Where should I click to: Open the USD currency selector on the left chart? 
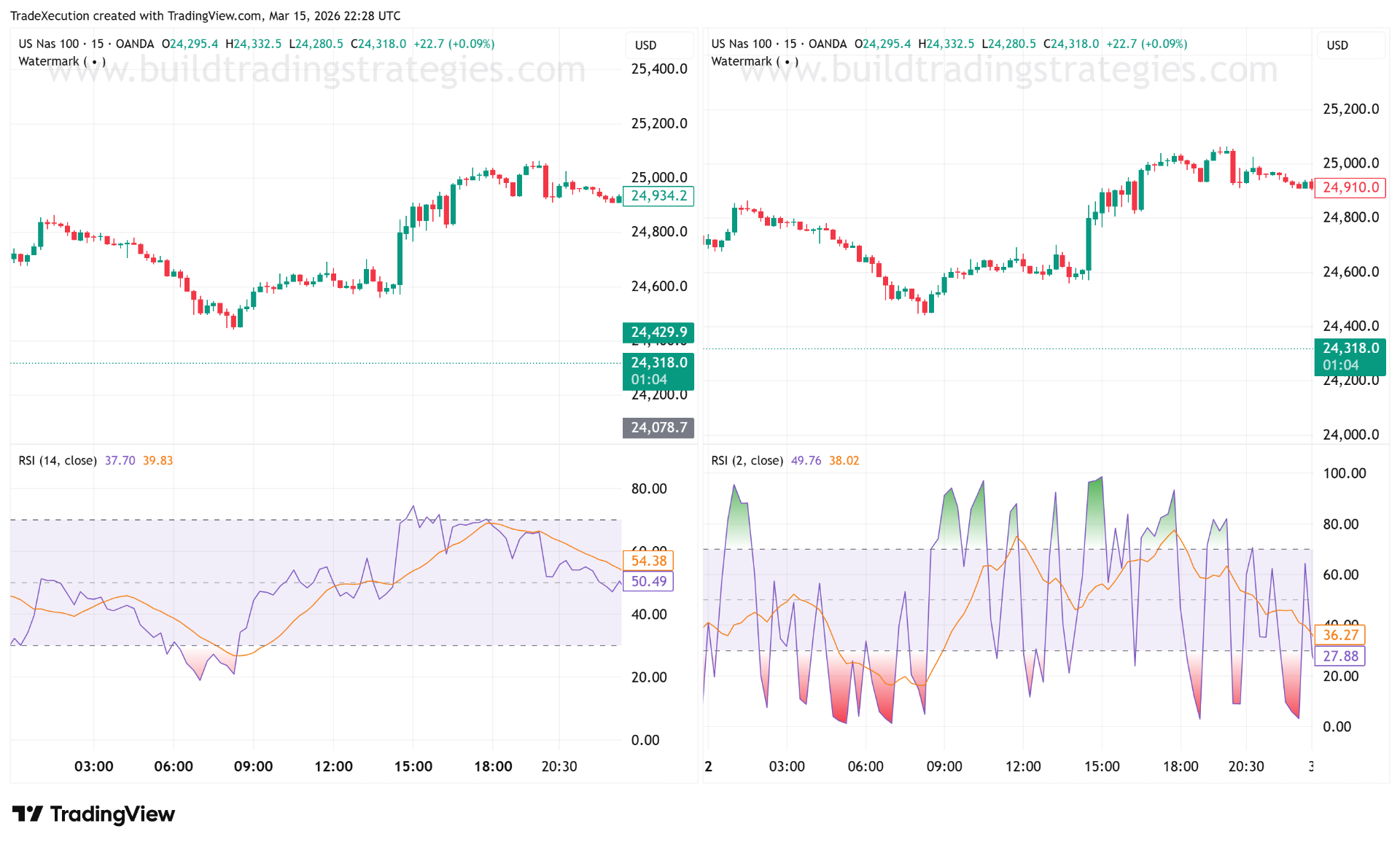(645, 44)
